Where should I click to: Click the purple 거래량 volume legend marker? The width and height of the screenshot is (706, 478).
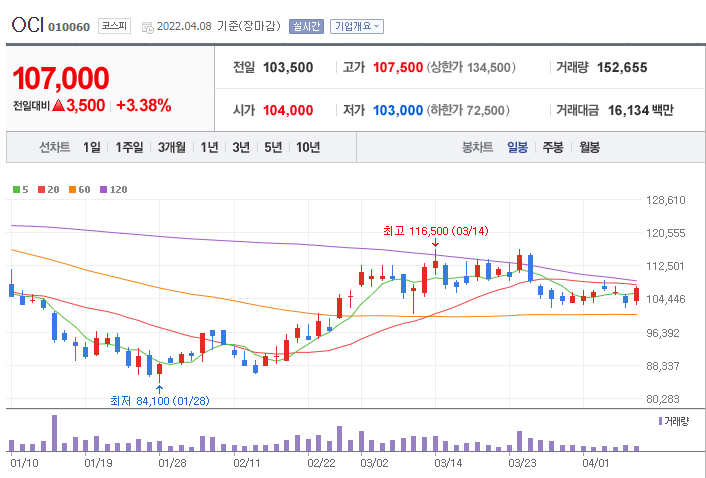pos(660,421)
